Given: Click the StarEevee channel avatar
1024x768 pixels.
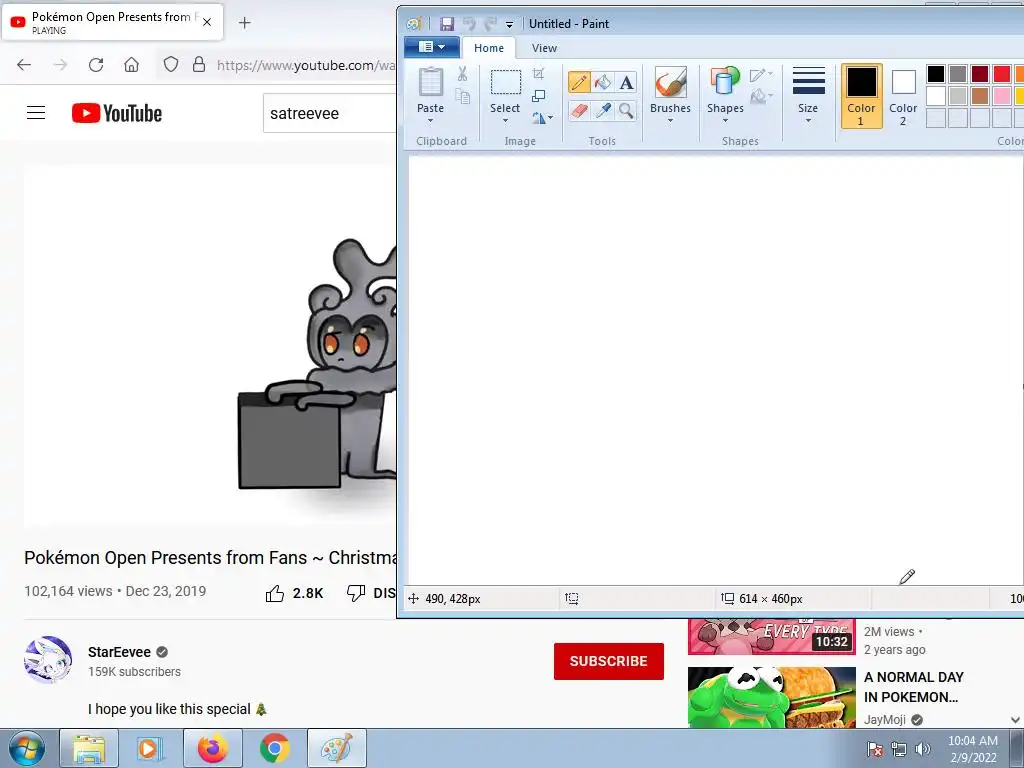Looking at the screenshot, I should 48,660.
